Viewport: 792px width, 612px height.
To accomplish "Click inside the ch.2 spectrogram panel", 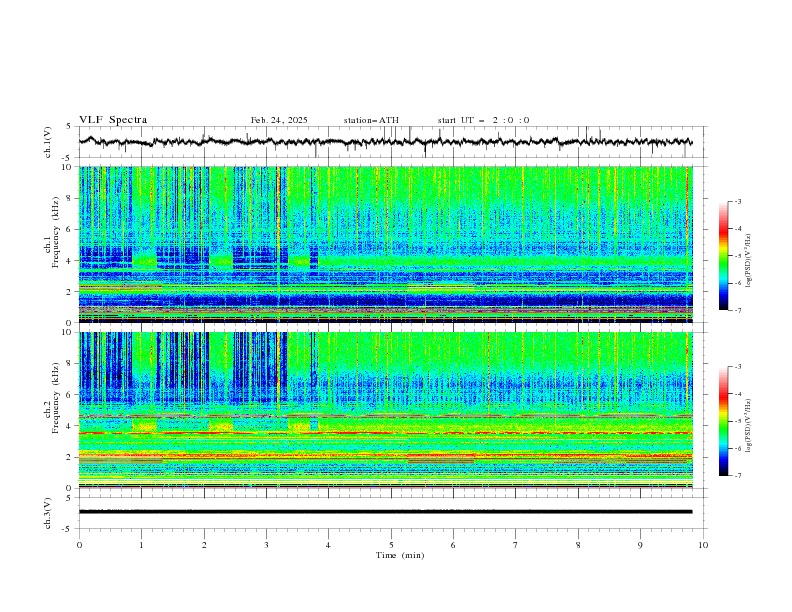I will [x=386, y=410].
